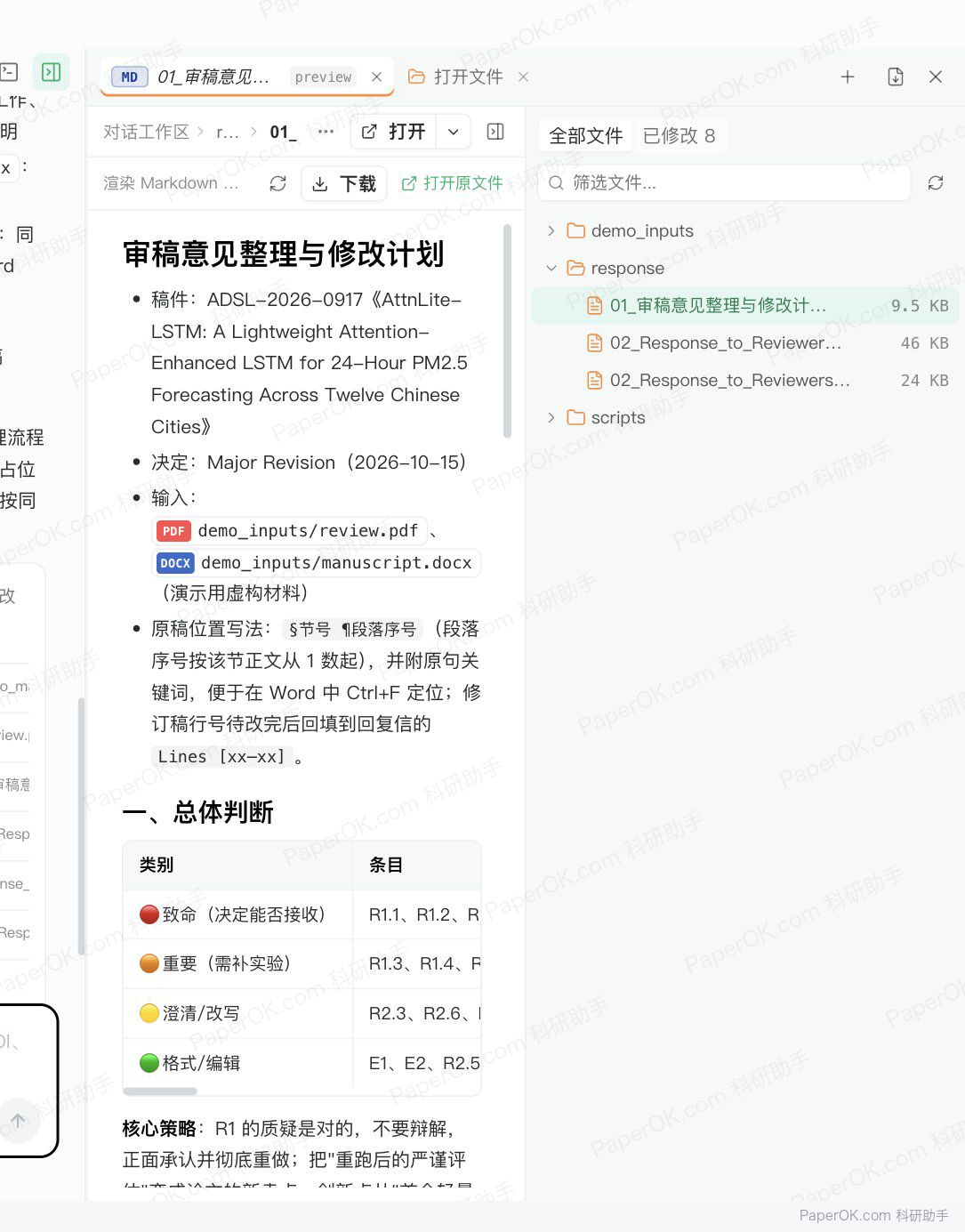Click the DOCX badge icon
965x1232 pixels.
[x=175, y=563]
